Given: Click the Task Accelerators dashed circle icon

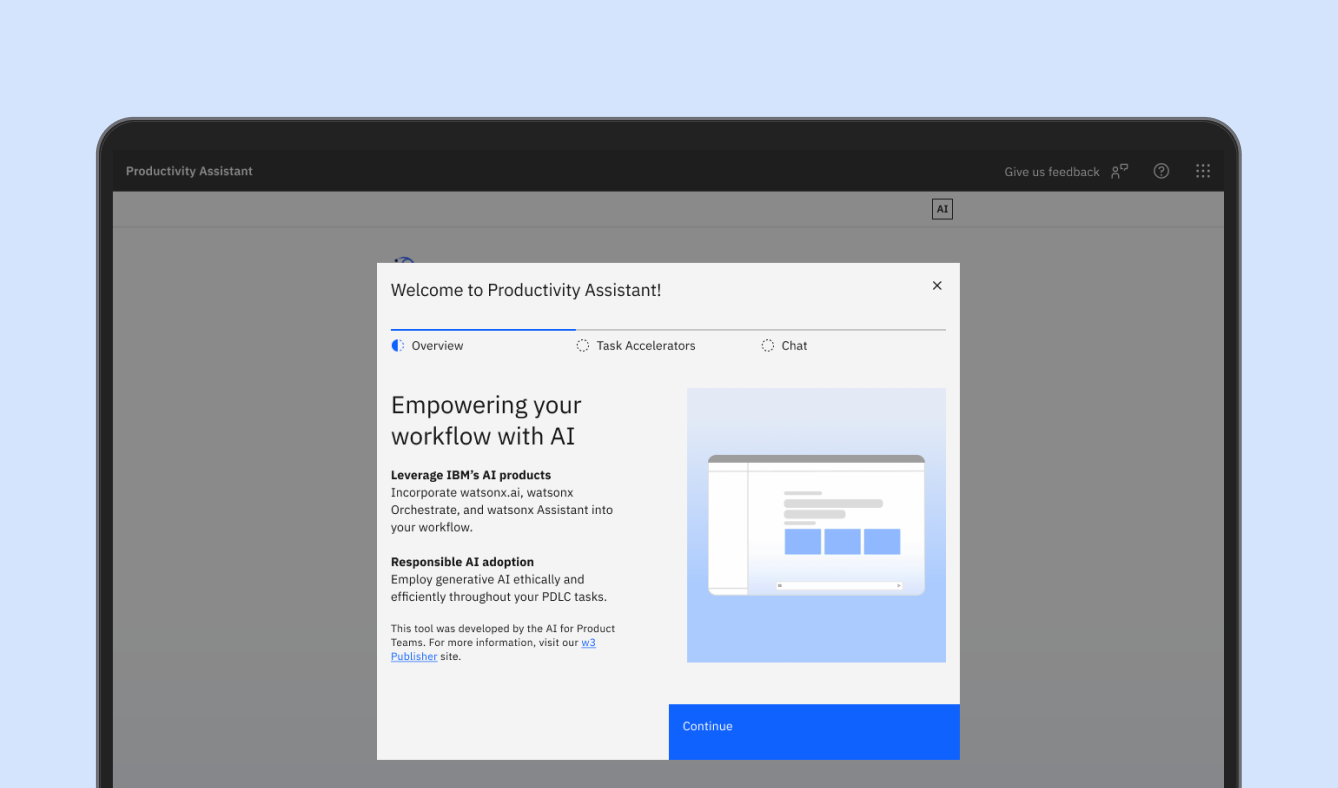Looking at the screenshot, I should (x=583, y=345).
